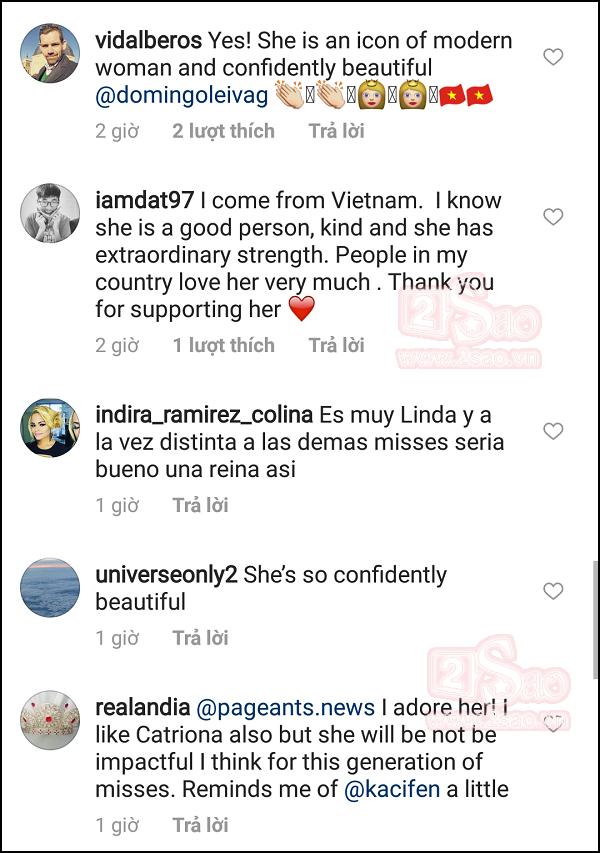The height and width of the screenshot is (853, 600).
Task: Tap the heart beside realandia's comment
Action: point(553,724)
